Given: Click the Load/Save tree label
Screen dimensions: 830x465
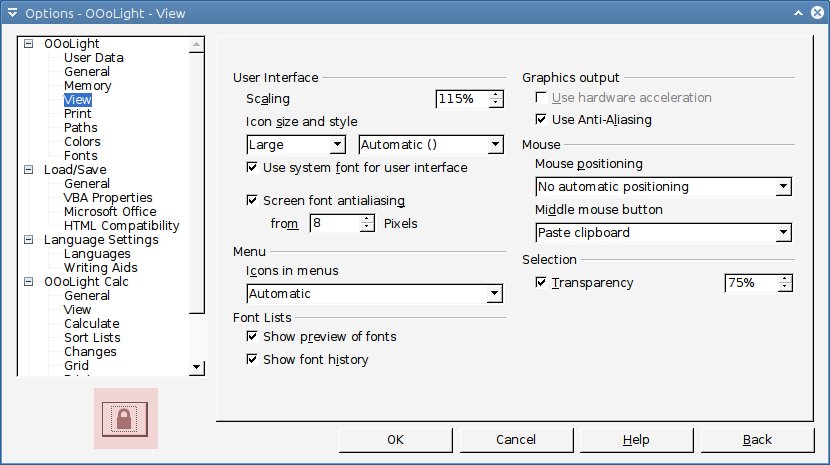Looking at the screenshot, I should pos(75,169).
